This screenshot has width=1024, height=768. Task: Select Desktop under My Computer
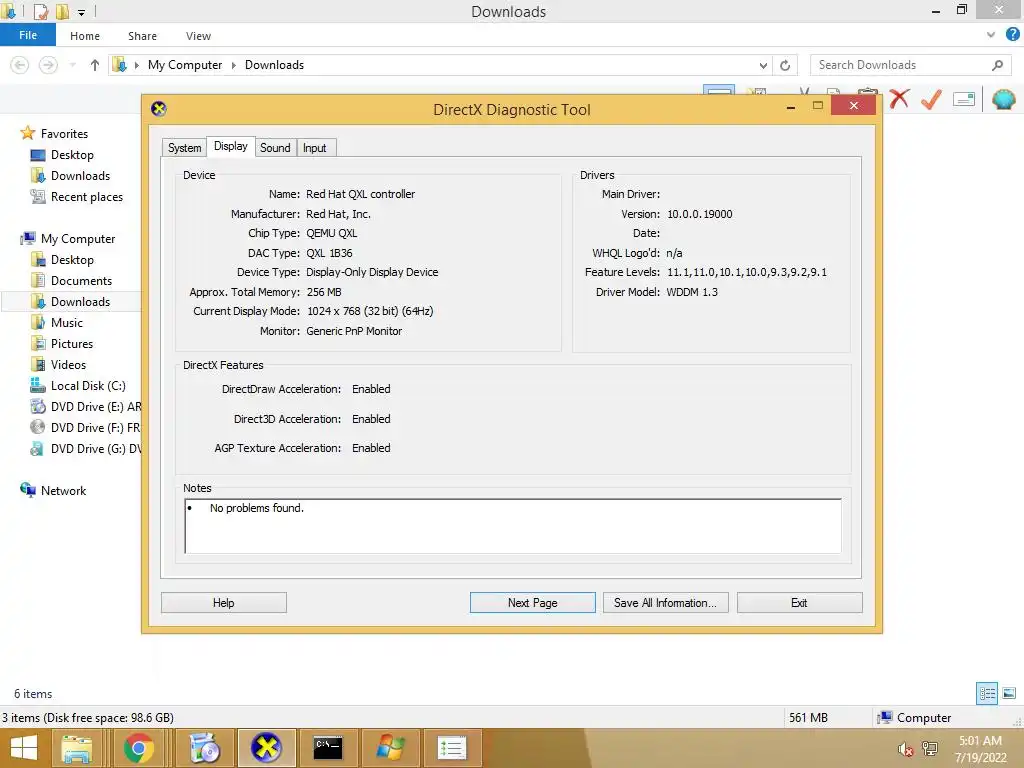72,259
